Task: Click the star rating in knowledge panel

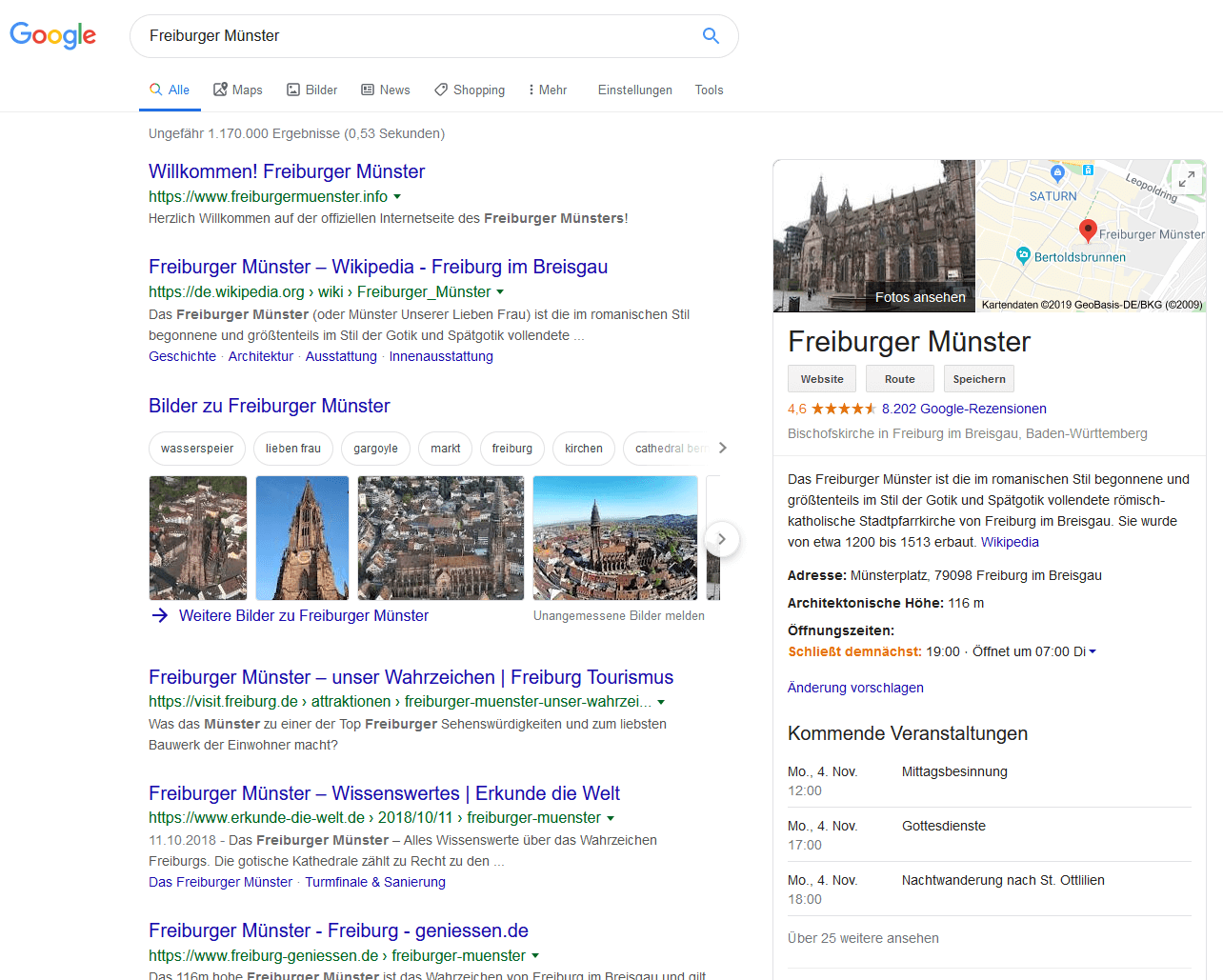Action: (x=844, y=409)
